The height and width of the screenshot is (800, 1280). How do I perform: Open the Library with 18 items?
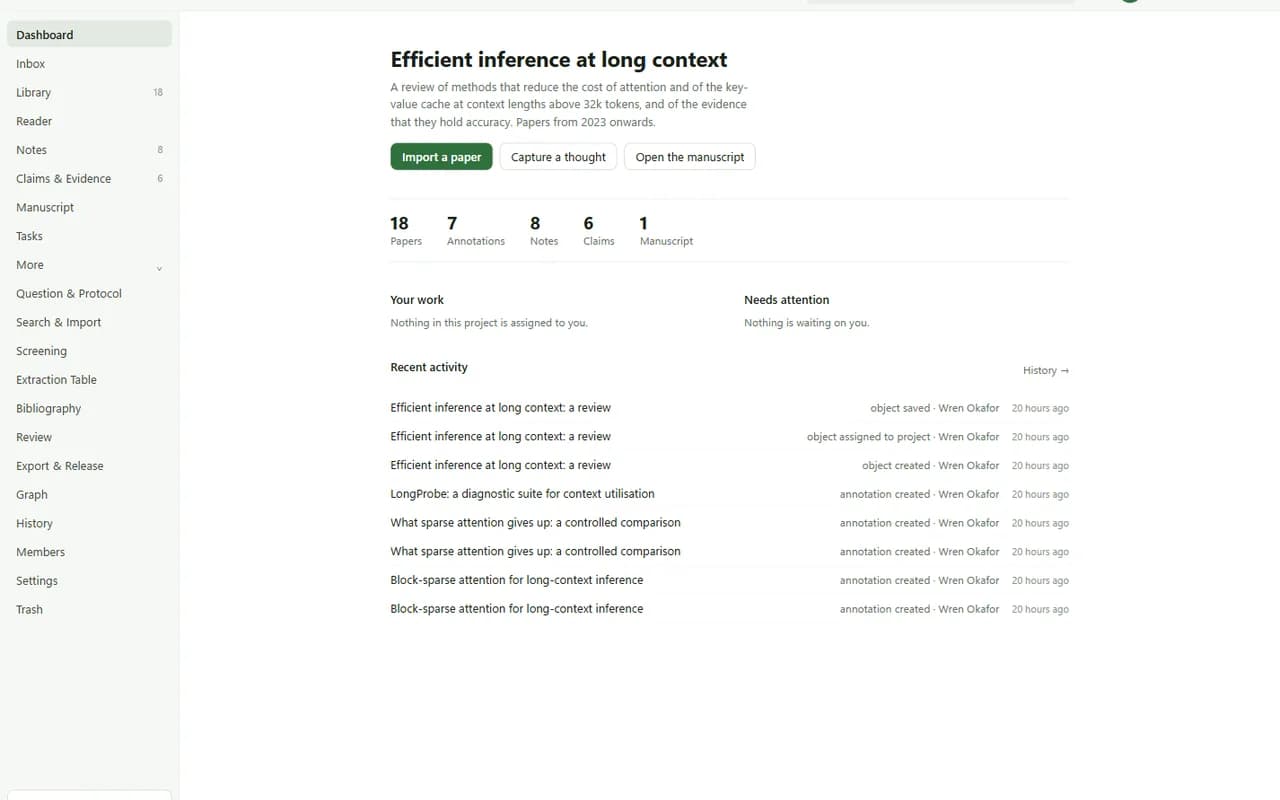tap(89, 93)
